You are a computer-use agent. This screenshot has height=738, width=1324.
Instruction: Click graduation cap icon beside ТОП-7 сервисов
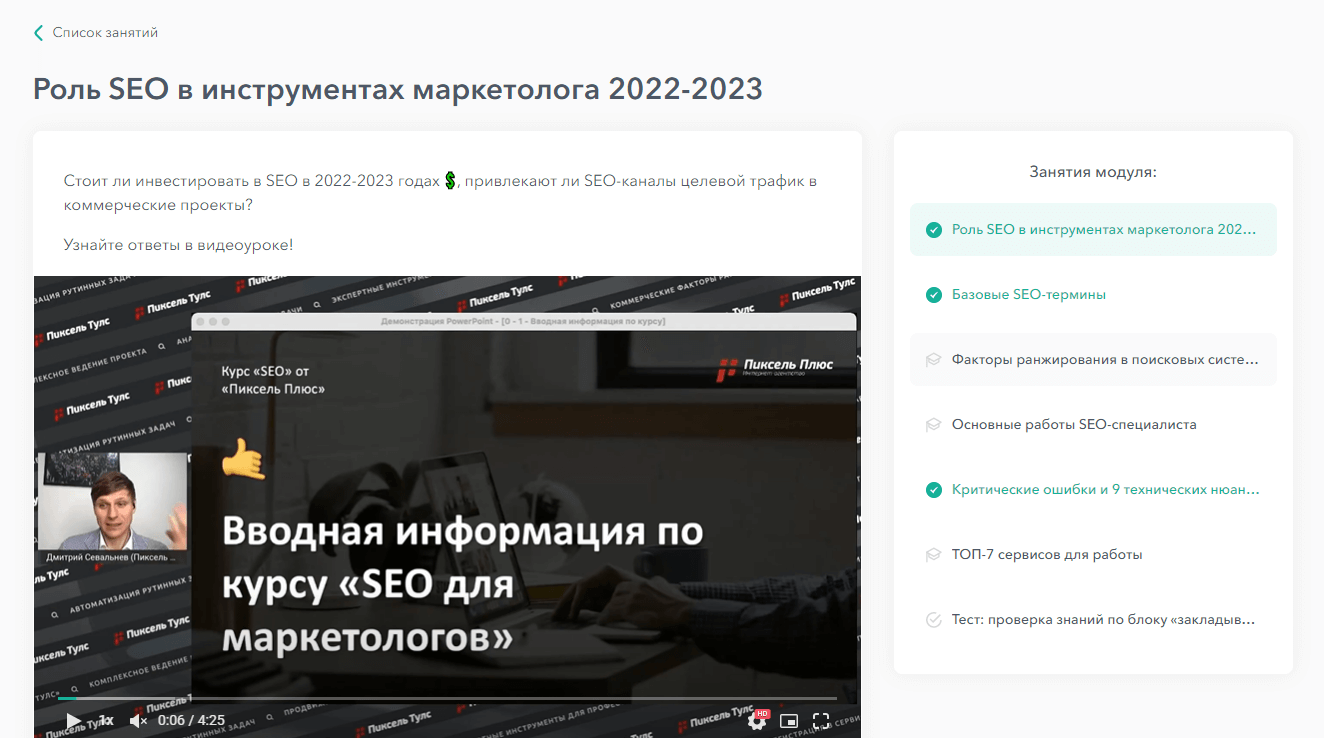pos(934,554)
